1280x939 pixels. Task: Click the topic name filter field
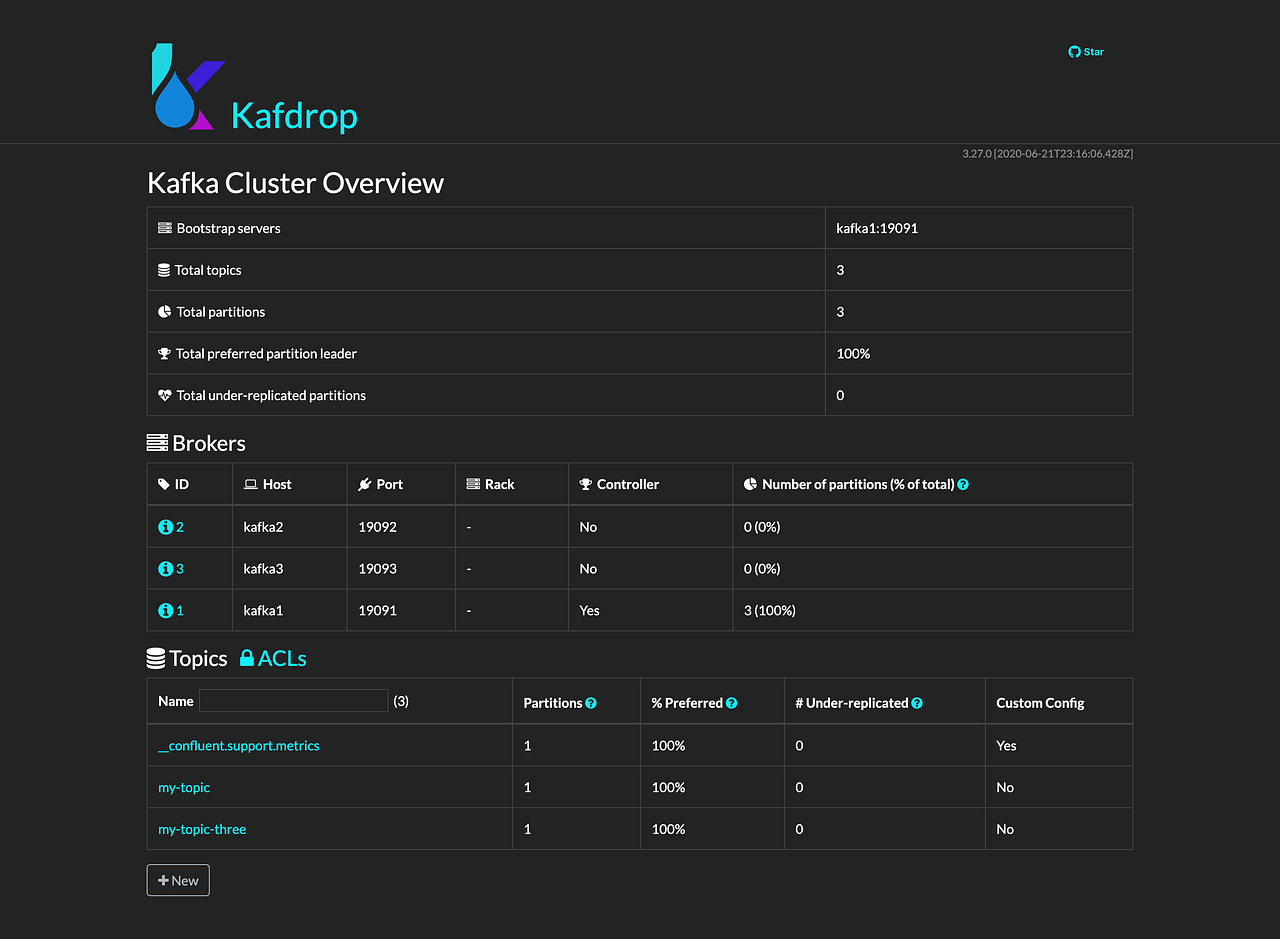click(293, 700)
